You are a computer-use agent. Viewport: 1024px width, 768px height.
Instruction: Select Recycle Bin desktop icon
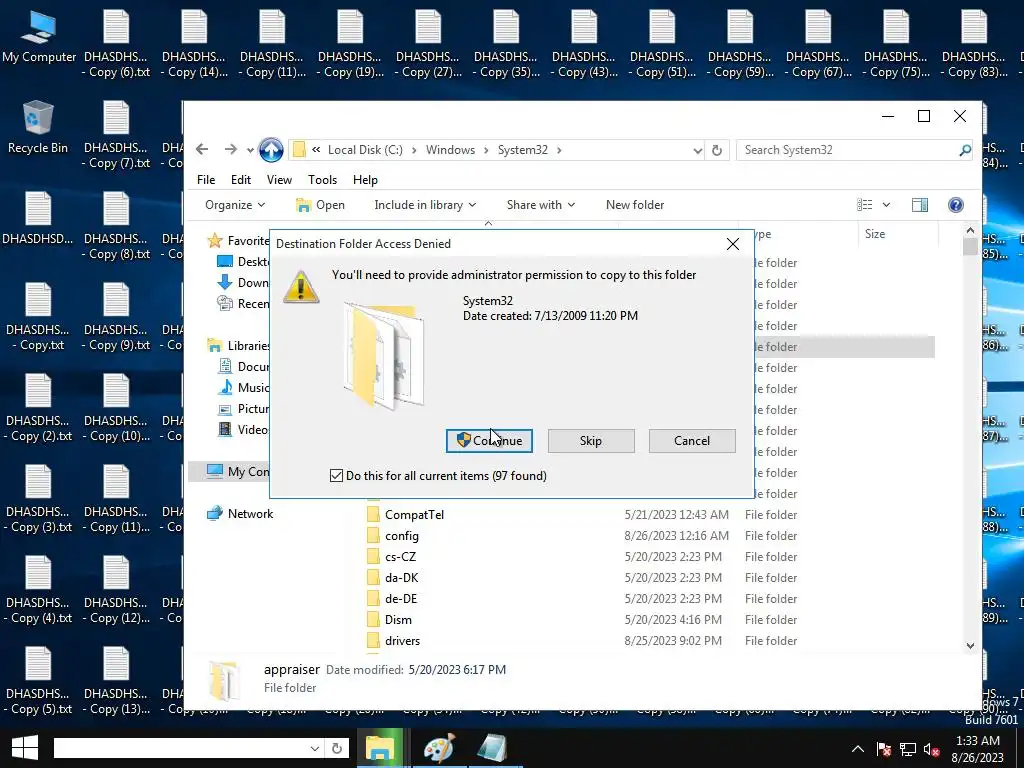pos(38,127)
